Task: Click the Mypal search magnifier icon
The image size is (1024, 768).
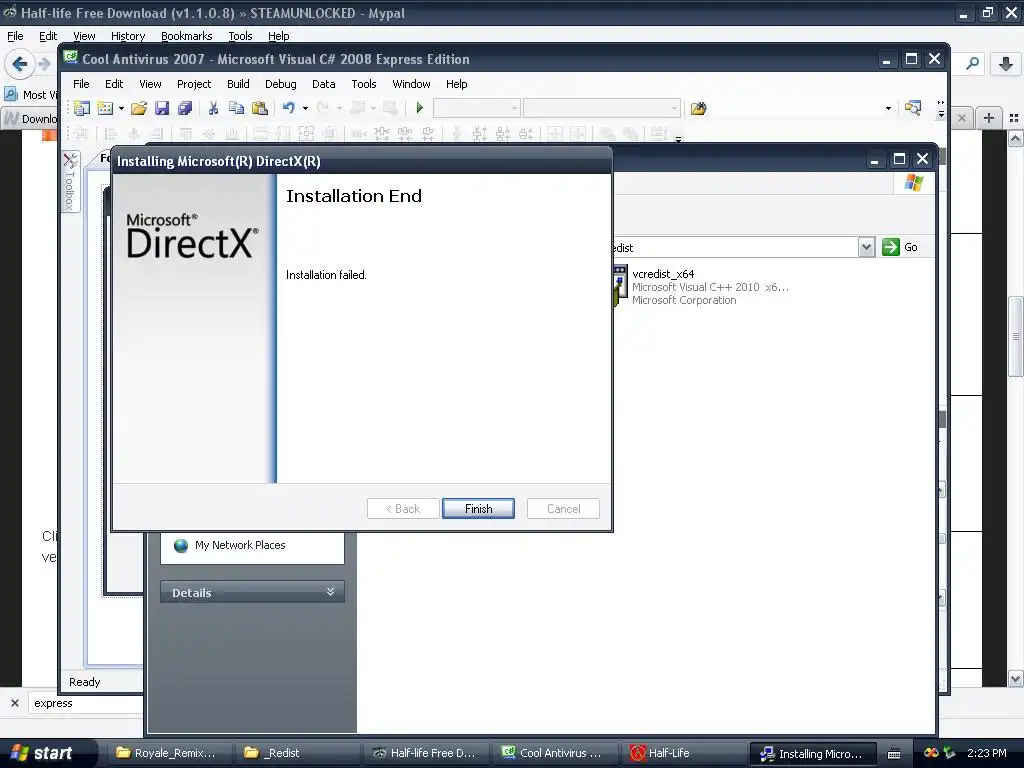Action: click(x=972, y=64)
